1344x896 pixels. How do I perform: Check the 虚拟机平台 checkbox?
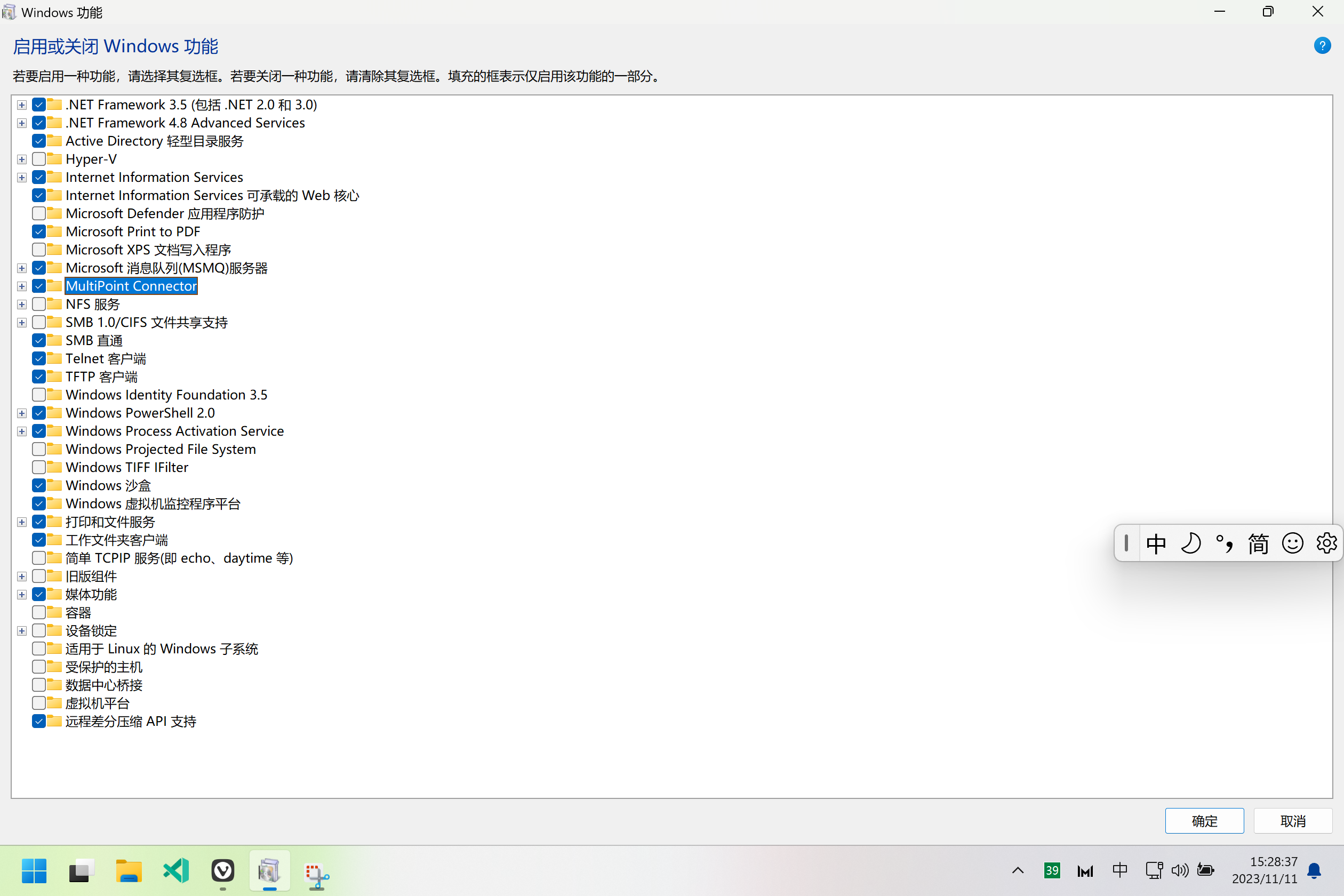39,703
